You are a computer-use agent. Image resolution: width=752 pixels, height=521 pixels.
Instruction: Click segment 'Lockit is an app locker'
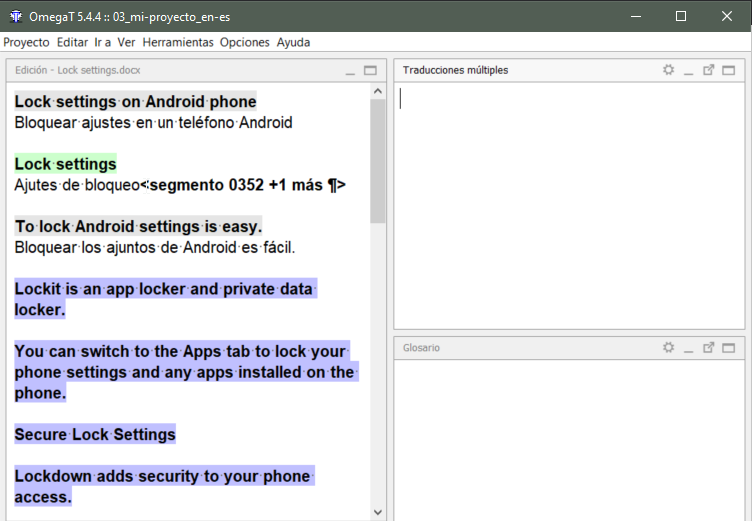[x=165, y=299]
